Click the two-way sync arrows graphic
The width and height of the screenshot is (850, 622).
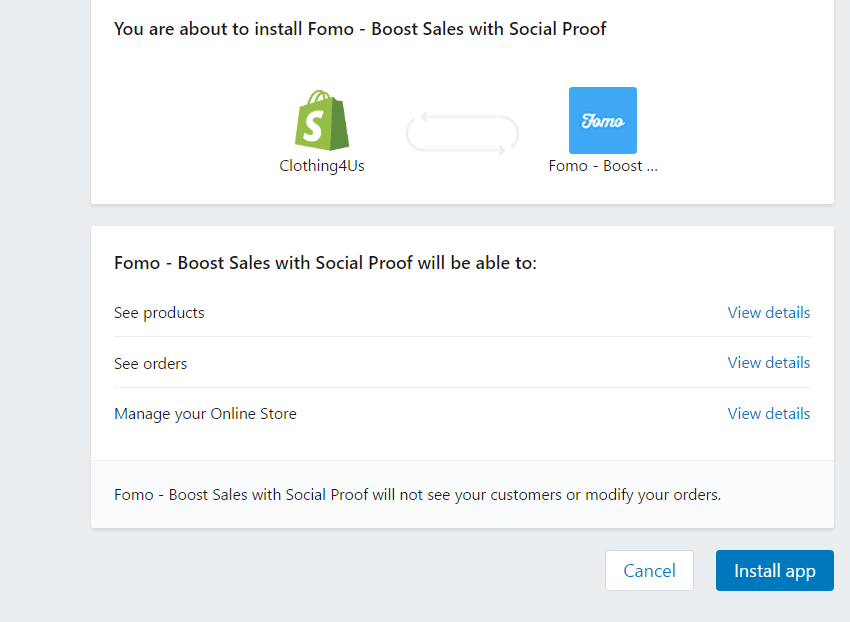462,133
